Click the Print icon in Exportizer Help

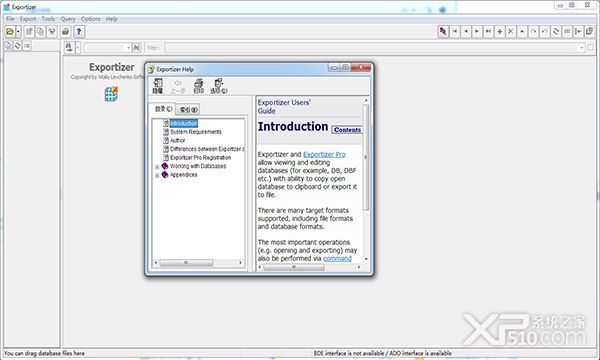pyautogui.click(x=199, y=86)
